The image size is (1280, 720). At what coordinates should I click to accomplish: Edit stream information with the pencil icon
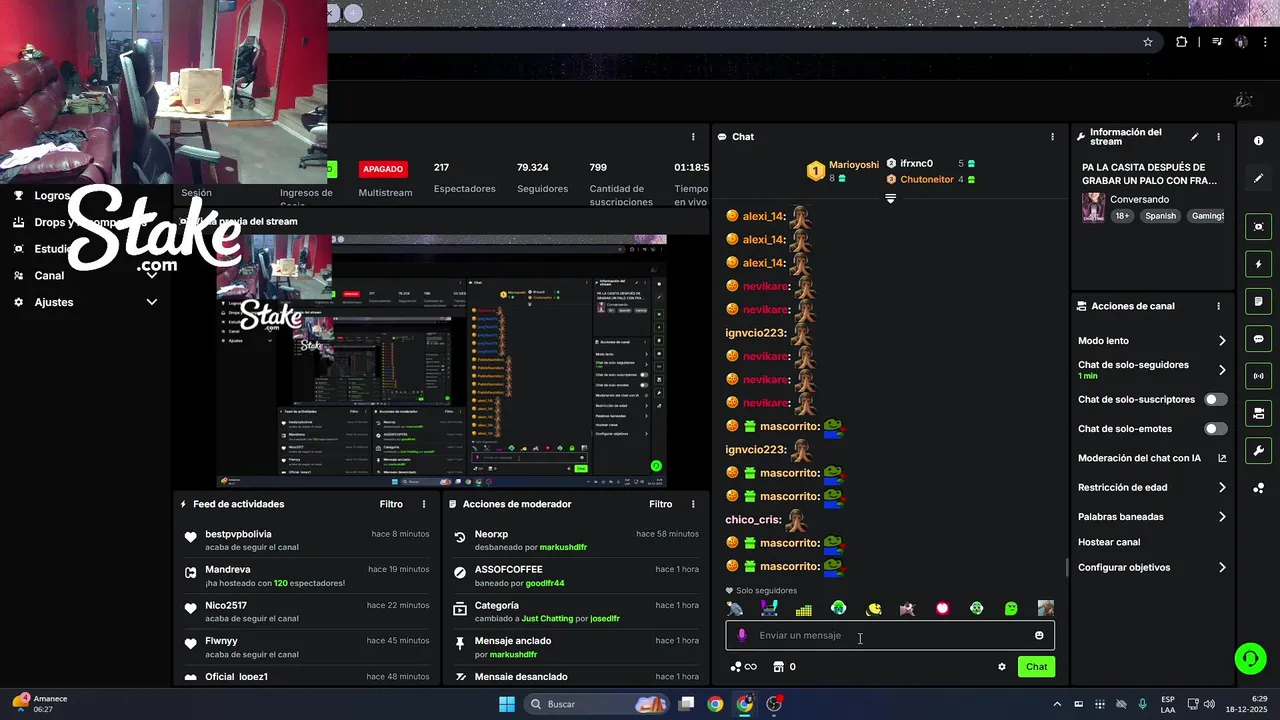click(1194, 137)
